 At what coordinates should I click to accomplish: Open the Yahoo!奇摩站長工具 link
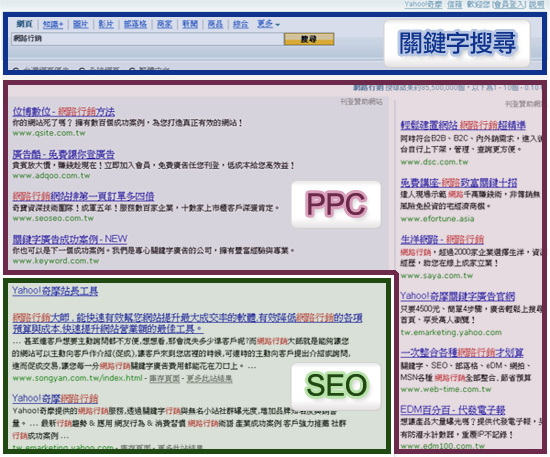(55, 291)
